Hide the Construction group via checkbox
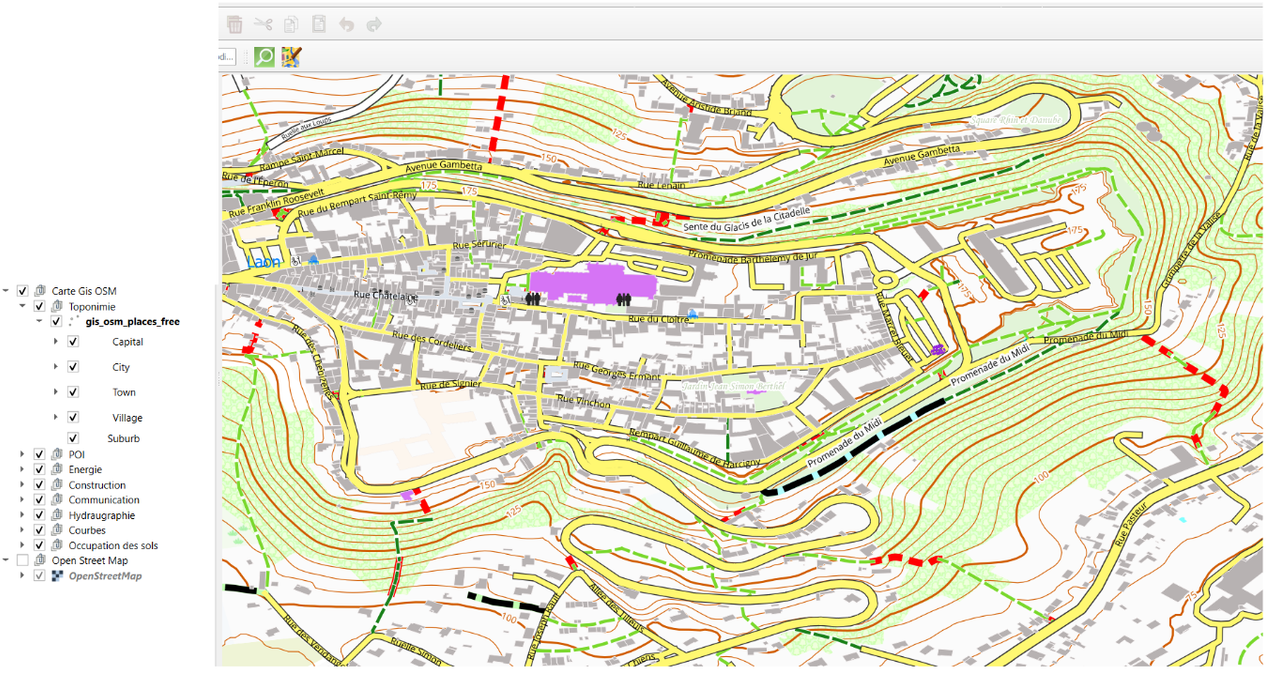This screenshot has width=1279, height=674. (x=39, y=485)
